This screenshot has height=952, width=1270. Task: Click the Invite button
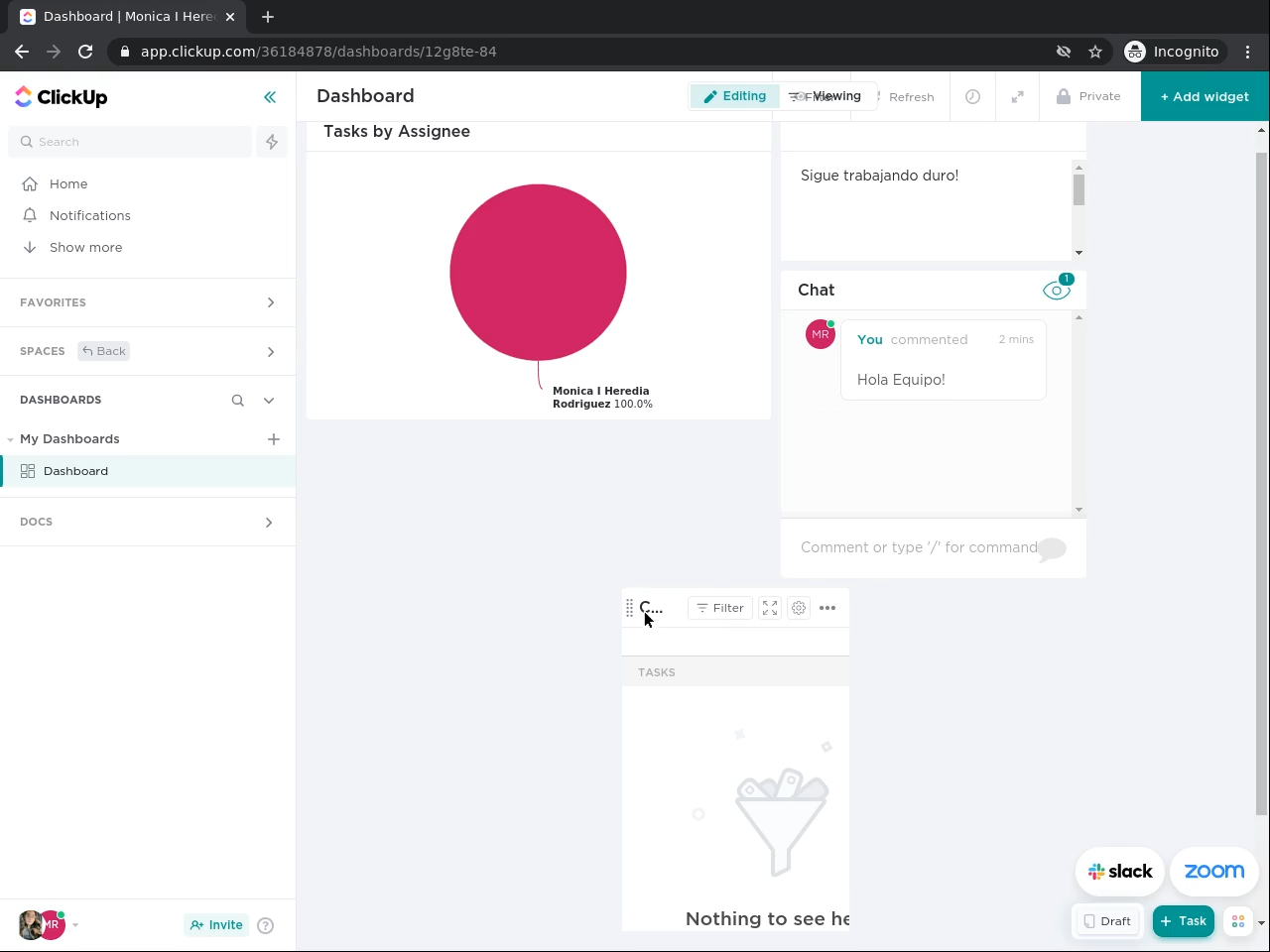pos(216,925)
